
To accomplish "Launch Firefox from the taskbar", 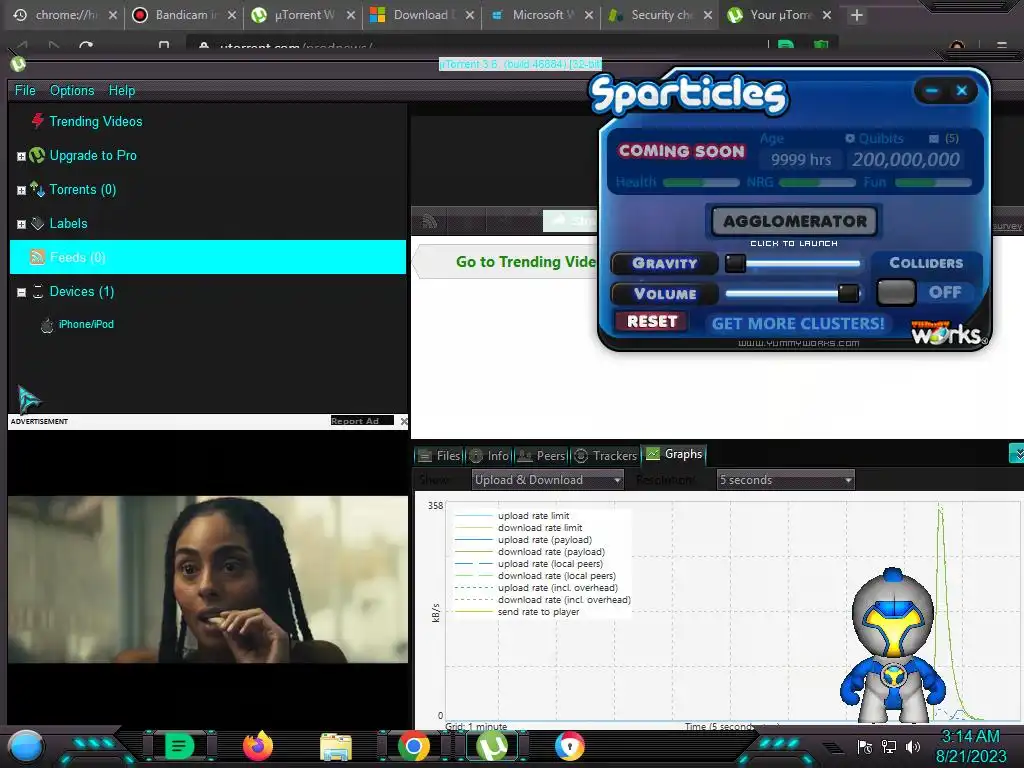I will (257, 746).
